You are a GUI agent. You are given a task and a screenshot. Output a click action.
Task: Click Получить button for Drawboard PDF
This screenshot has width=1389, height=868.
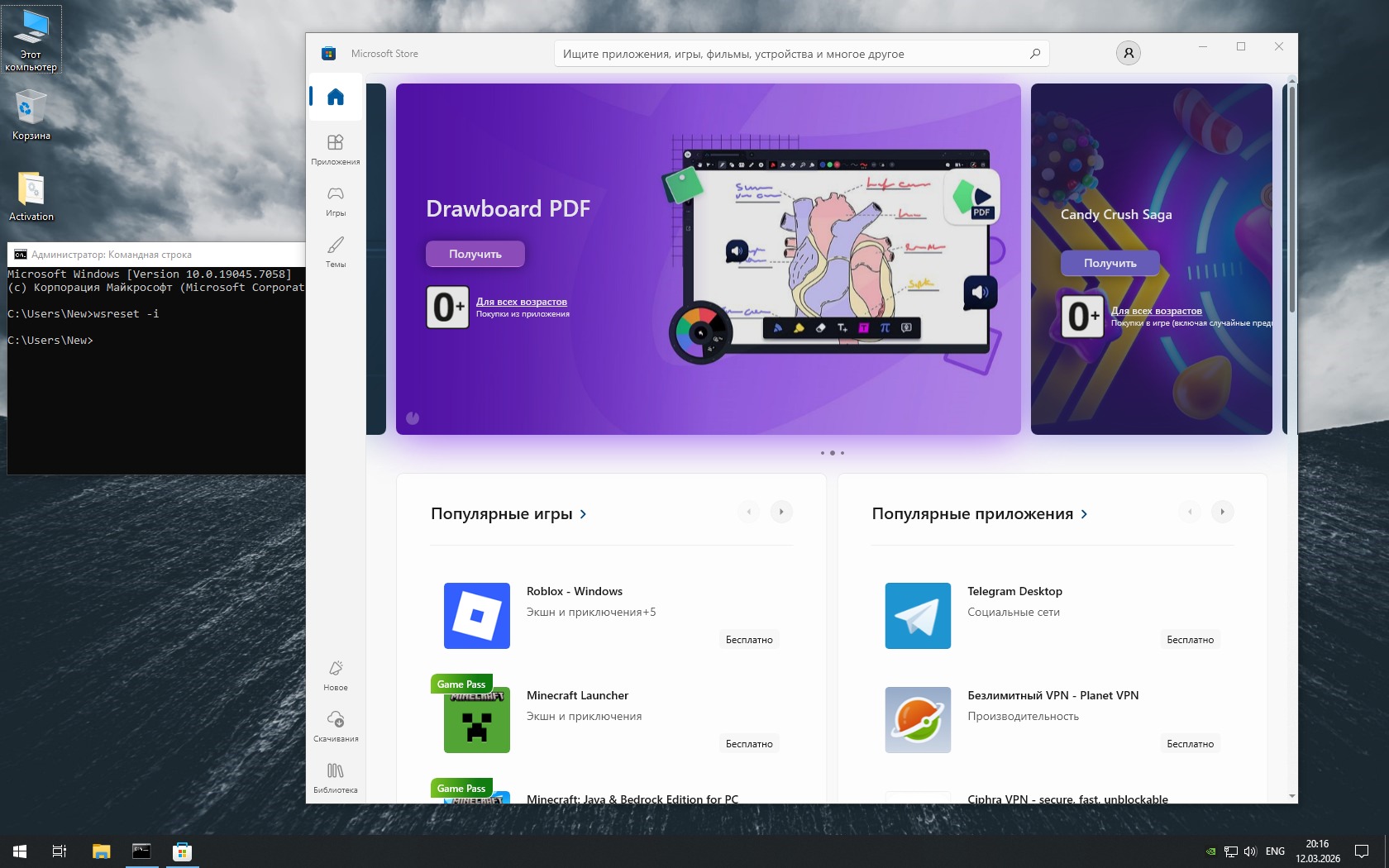point(475,254)
